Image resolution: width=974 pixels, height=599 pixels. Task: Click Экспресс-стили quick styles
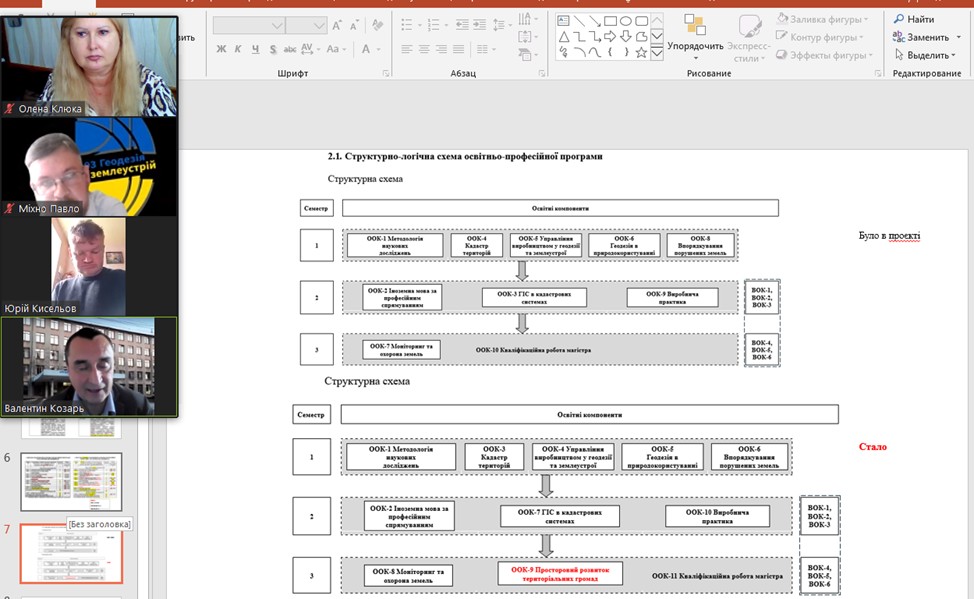[x=749, y=37]
